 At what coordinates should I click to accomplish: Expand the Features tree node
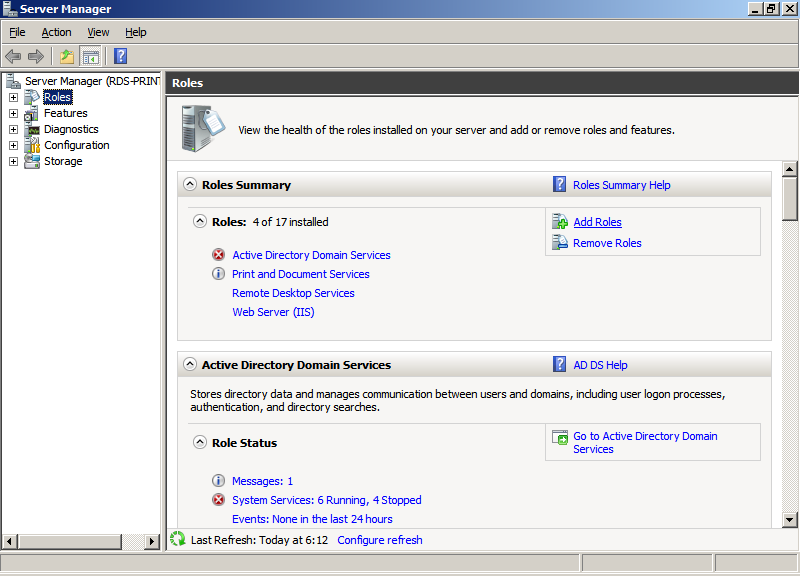point(13,113)
